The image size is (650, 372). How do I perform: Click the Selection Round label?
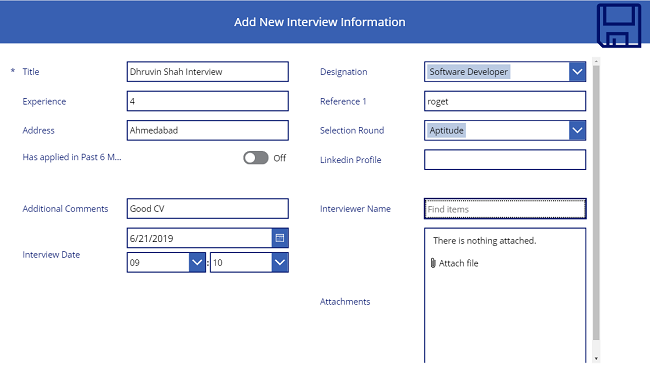click(x=352, y=130)
